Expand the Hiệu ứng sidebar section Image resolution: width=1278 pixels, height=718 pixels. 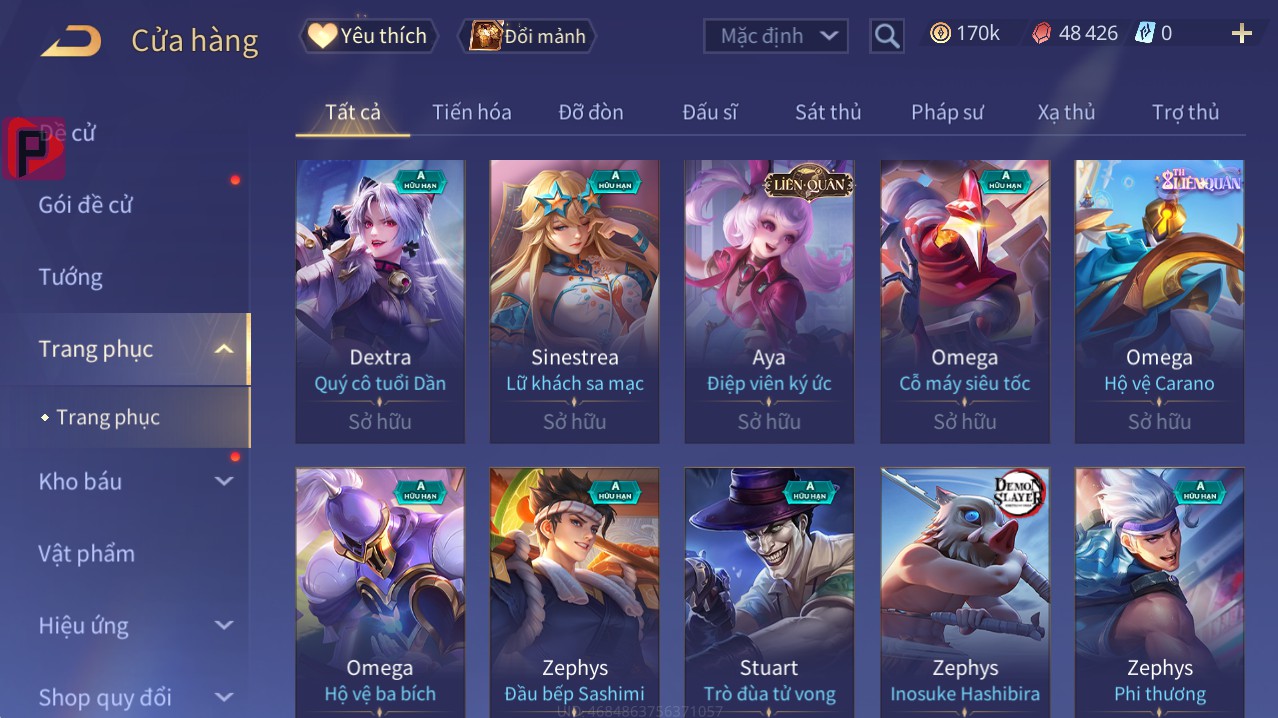(224, 626)
